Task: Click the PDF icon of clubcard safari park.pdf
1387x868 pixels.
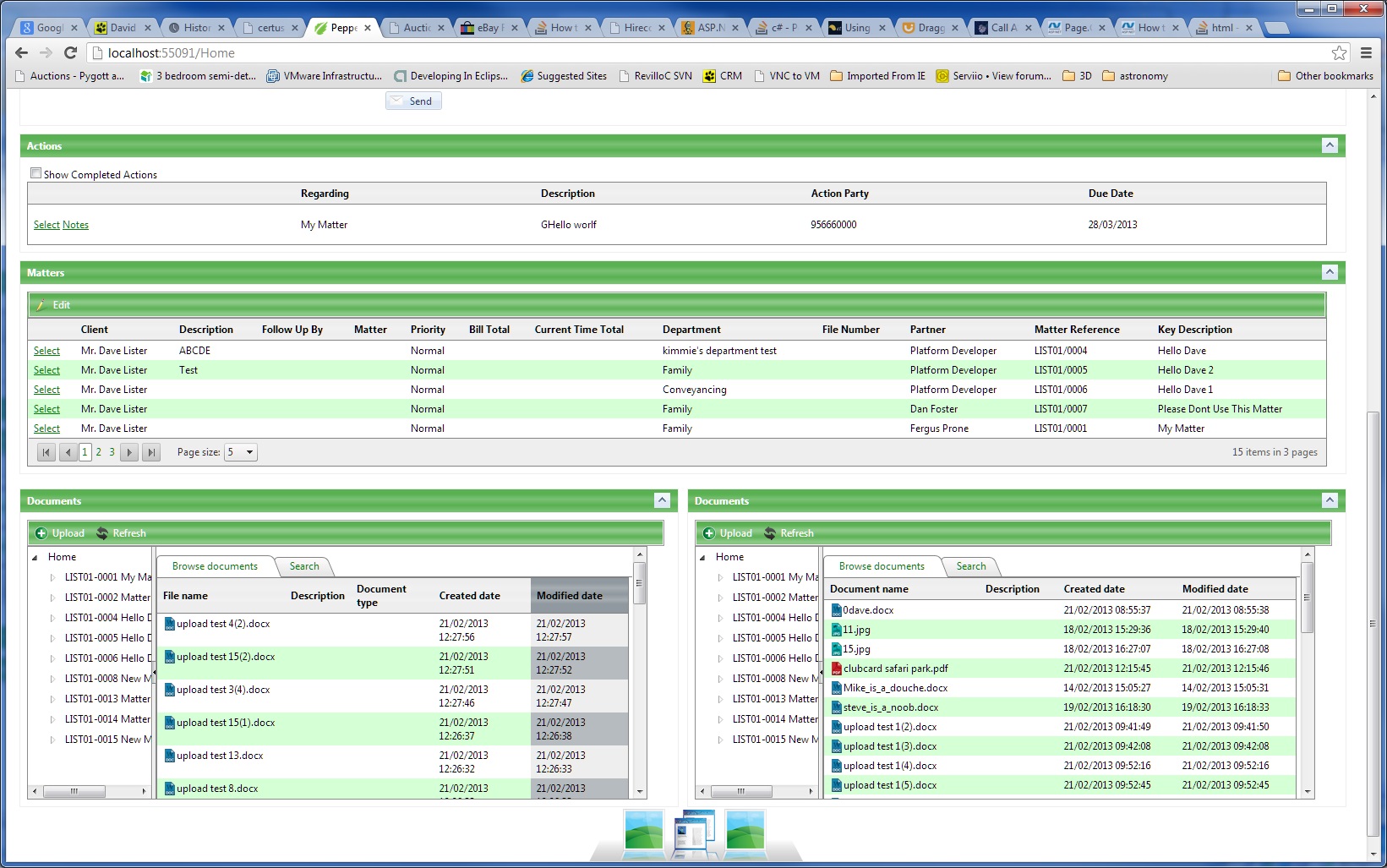Action: (837, 669)
